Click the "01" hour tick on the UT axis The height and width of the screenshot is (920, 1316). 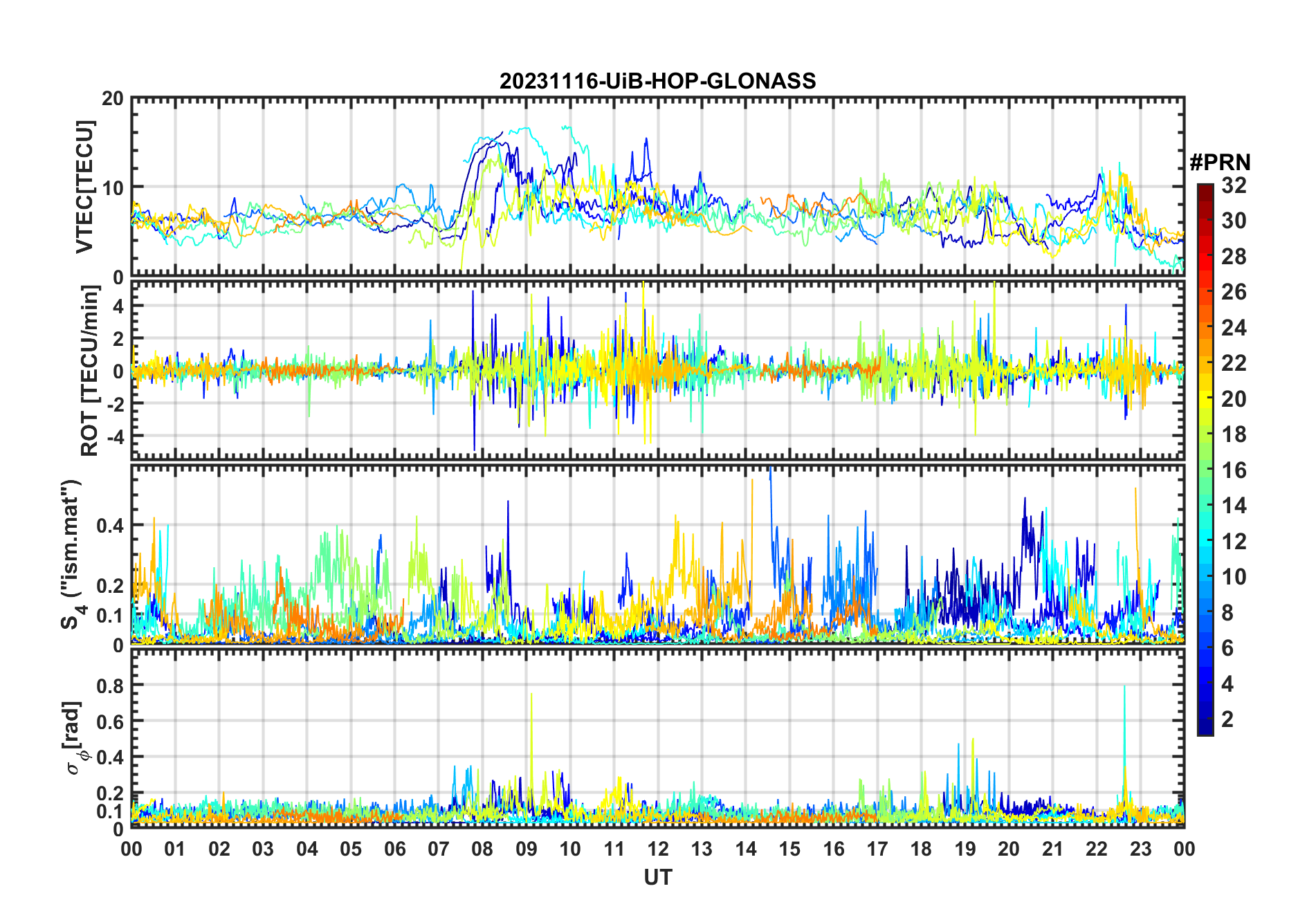point(175,849)
